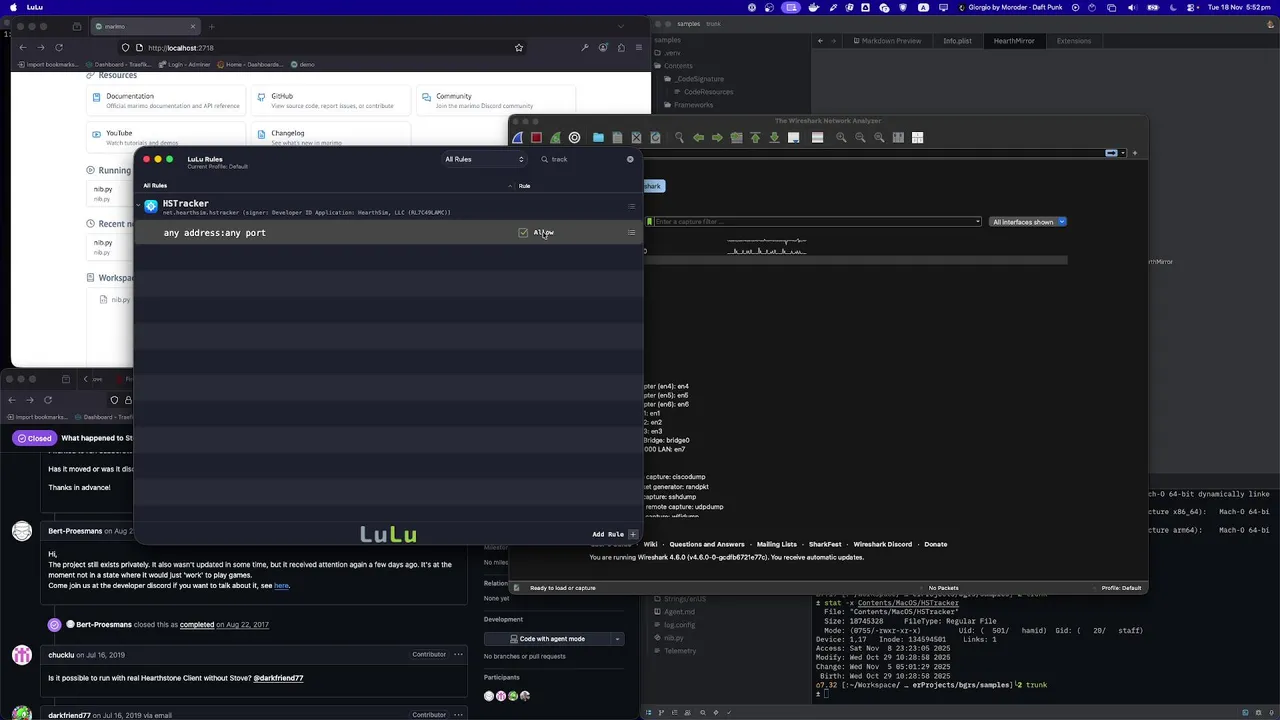
Task: Click the browser reload icon in marimo window
Action: click(59, 47)
